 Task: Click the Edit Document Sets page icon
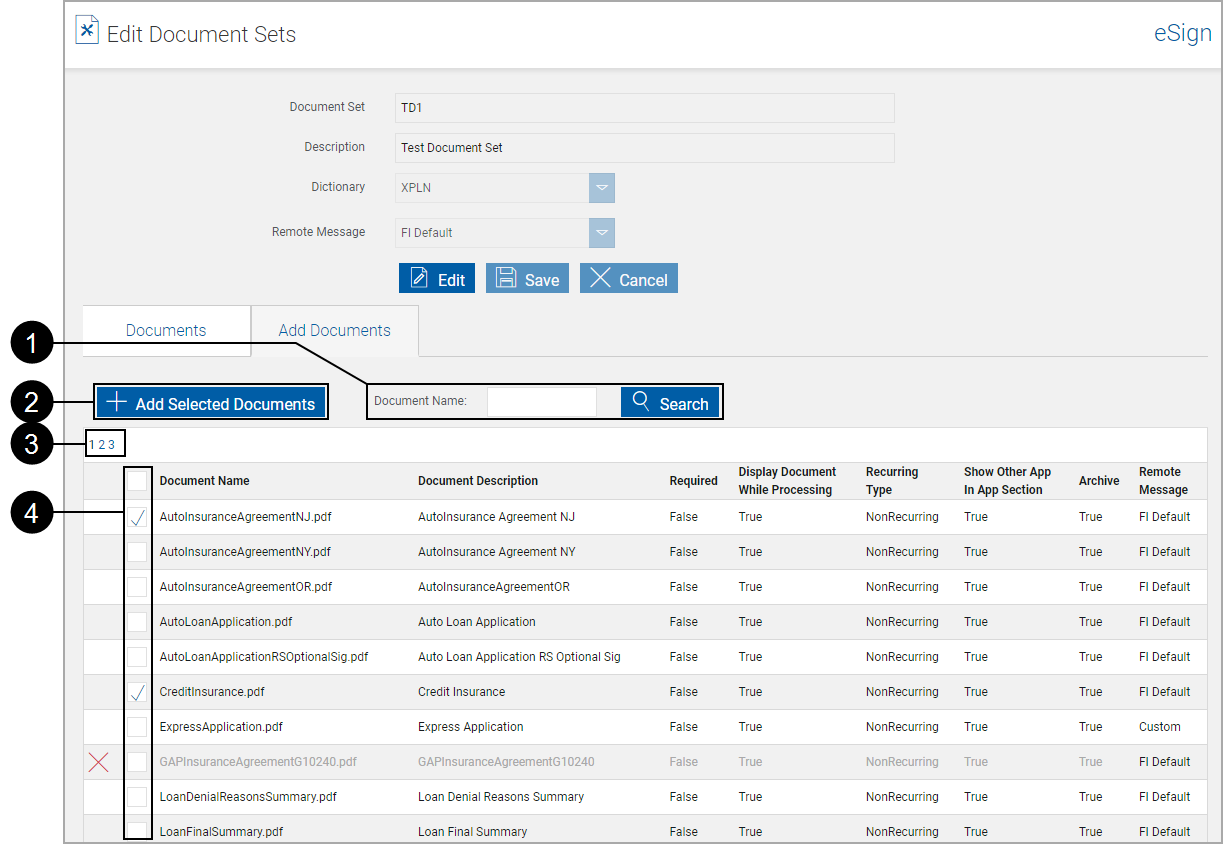(87, 29)
